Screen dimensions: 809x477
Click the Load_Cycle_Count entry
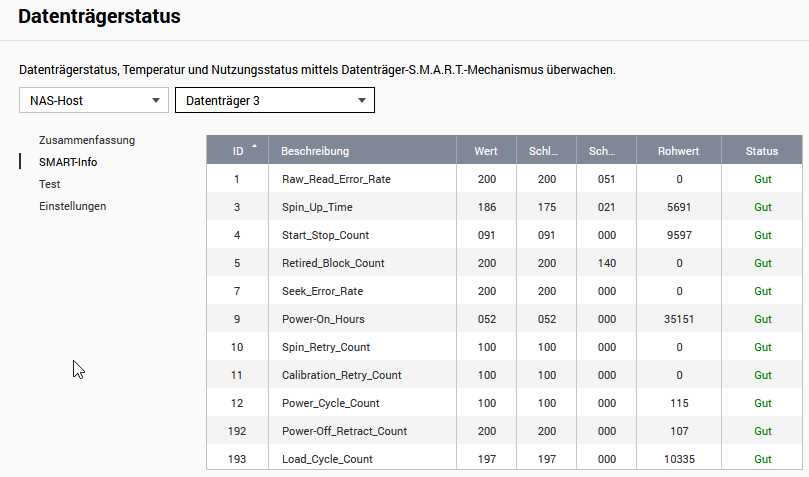click(x=327, y=459)
